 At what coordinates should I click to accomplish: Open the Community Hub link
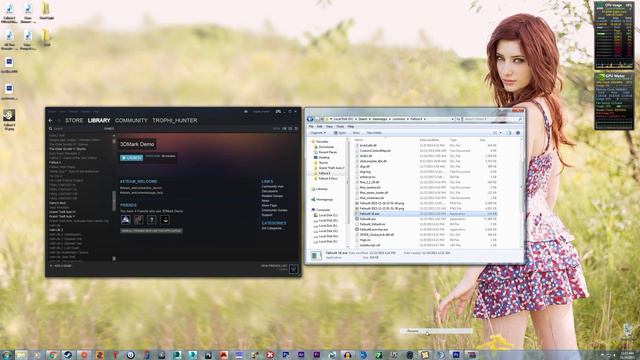point(272,187)
